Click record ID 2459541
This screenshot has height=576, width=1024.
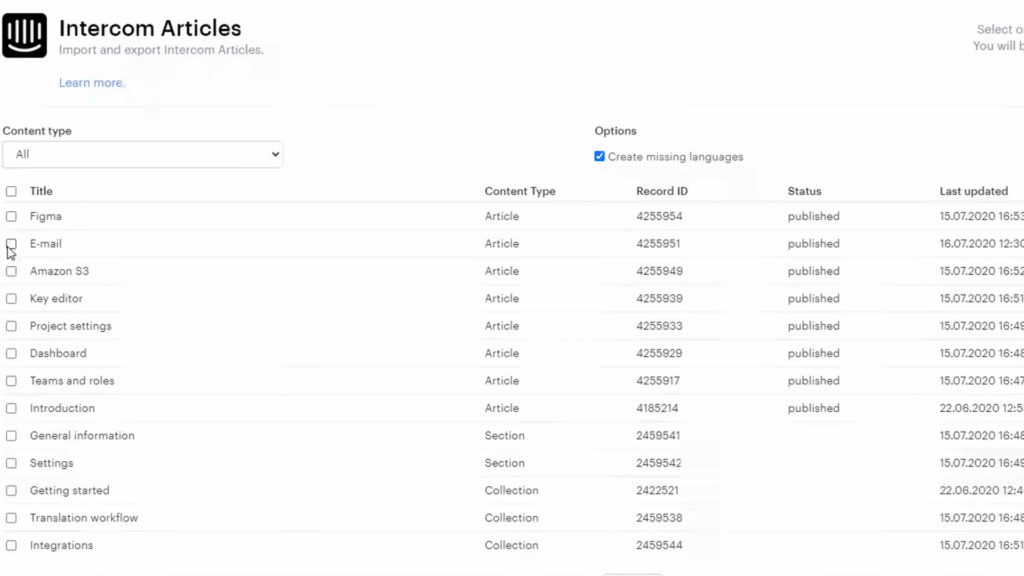point(658,436)
